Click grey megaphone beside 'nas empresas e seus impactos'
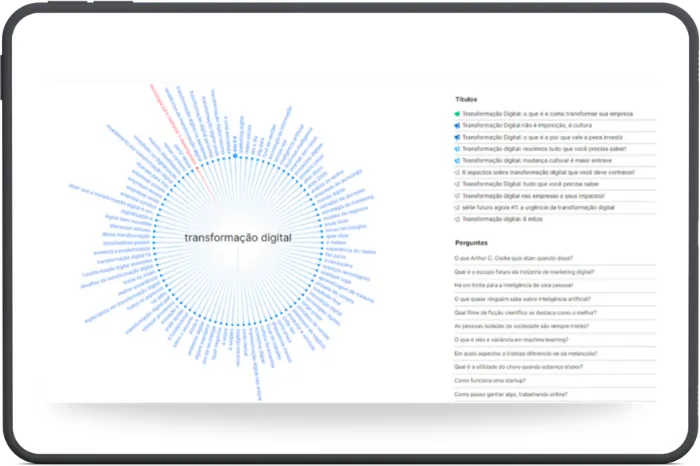Viewport: 700px width, 466px height. [x=457, y=196]
